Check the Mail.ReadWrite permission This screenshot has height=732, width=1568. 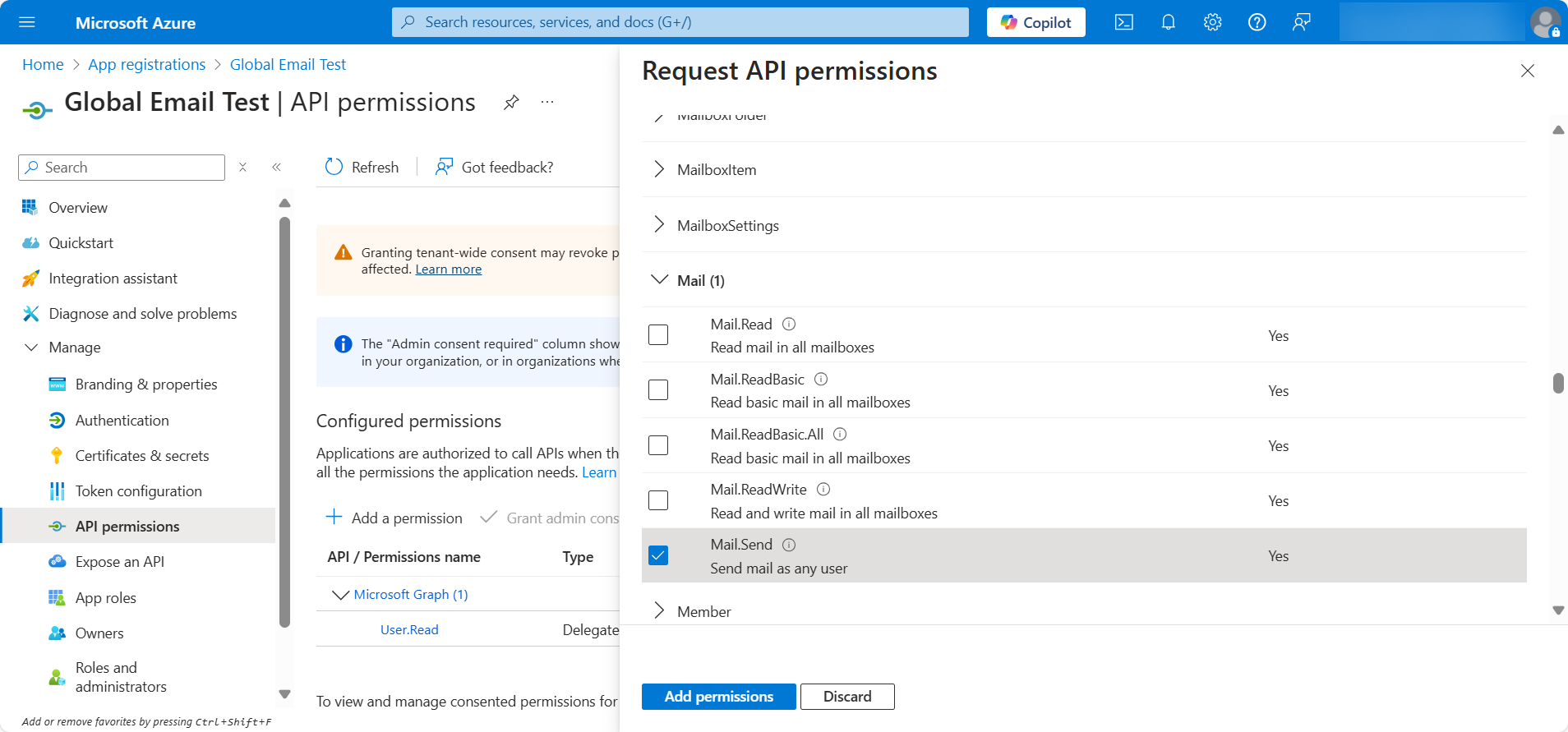tap(658, 500)
